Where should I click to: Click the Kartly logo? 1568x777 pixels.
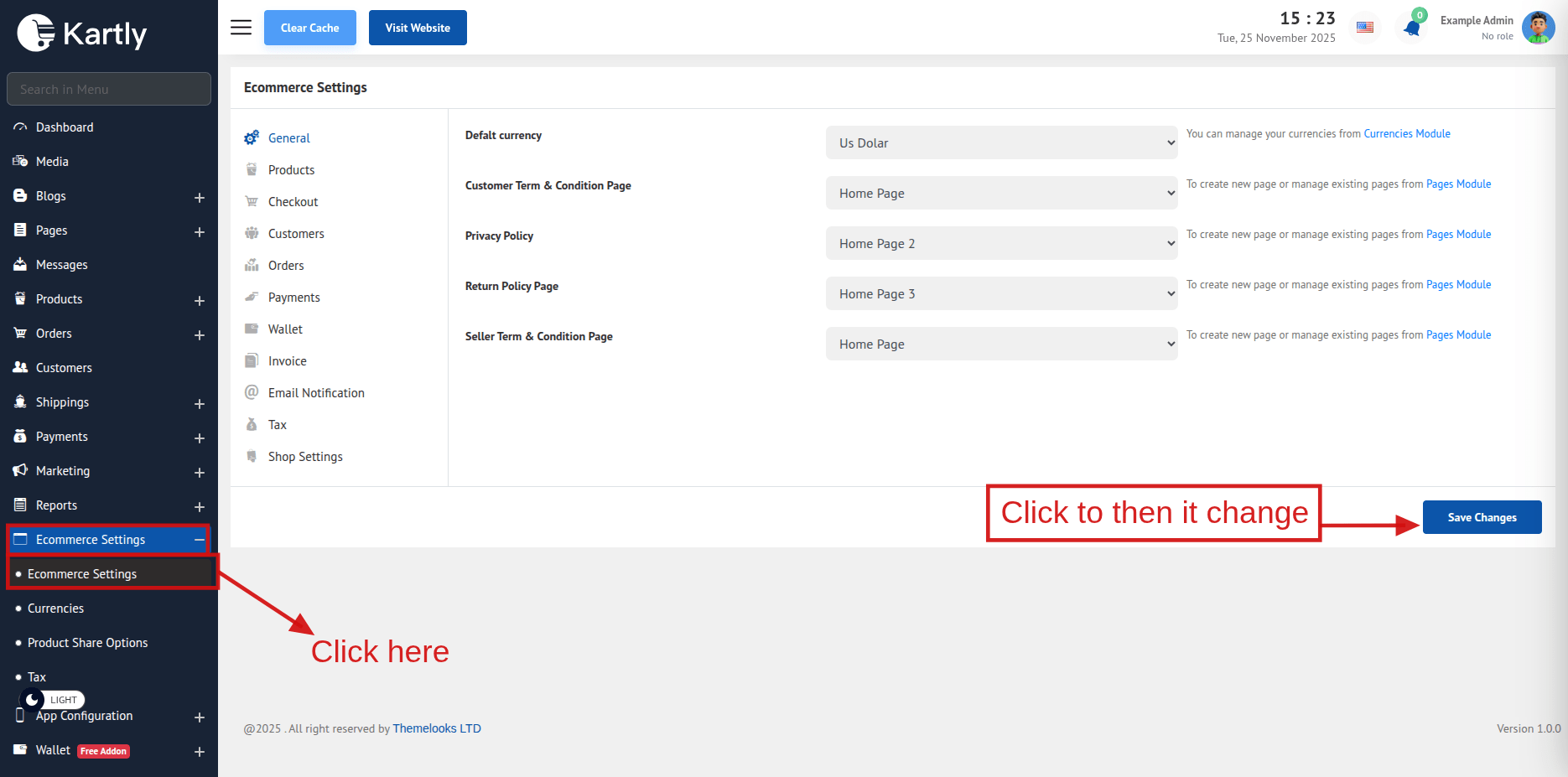pos(82,34)
